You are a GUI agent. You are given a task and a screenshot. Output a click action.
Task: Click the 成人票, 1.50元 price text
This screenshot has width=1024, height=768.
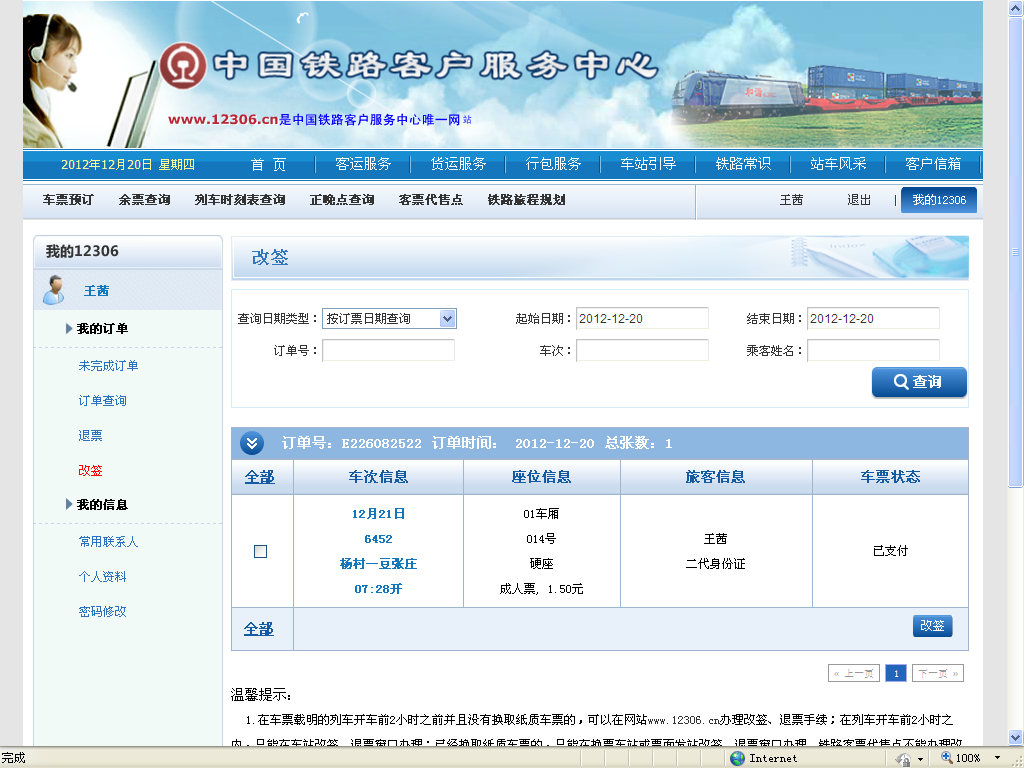coord(541,589)
